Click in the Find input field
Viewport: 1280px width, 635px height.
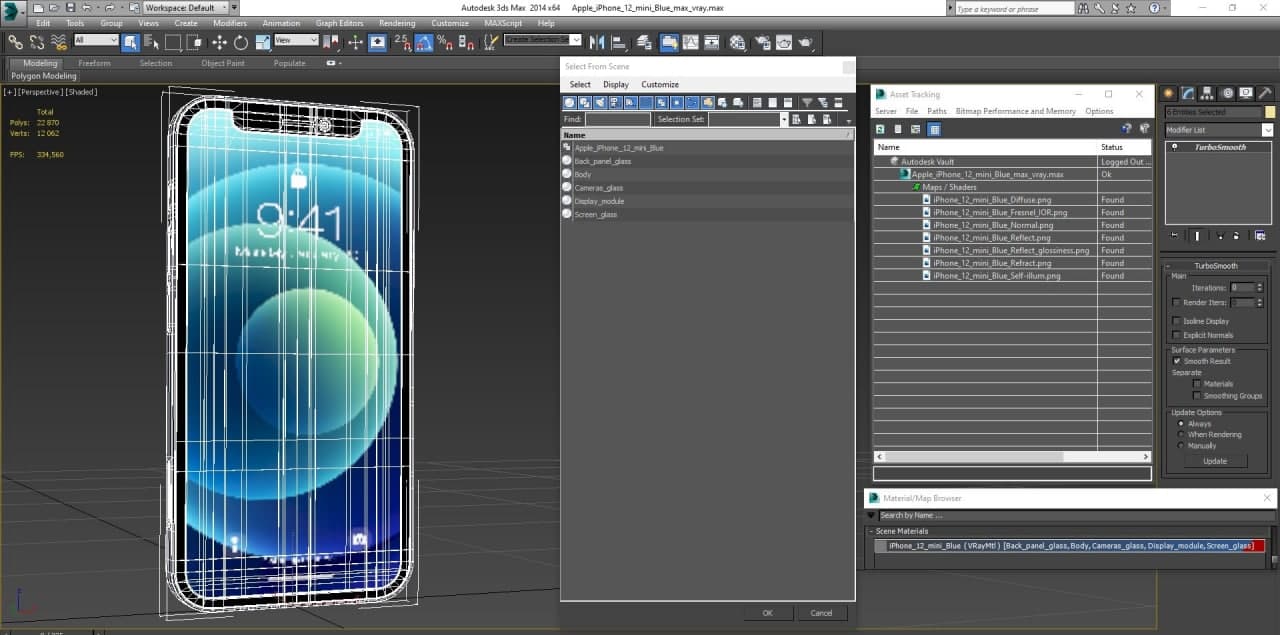(x=617, y=119)
